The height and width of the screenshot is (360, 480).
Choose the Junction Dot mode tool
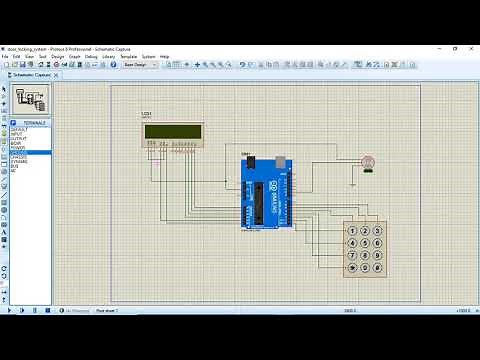tap(4, 104)
